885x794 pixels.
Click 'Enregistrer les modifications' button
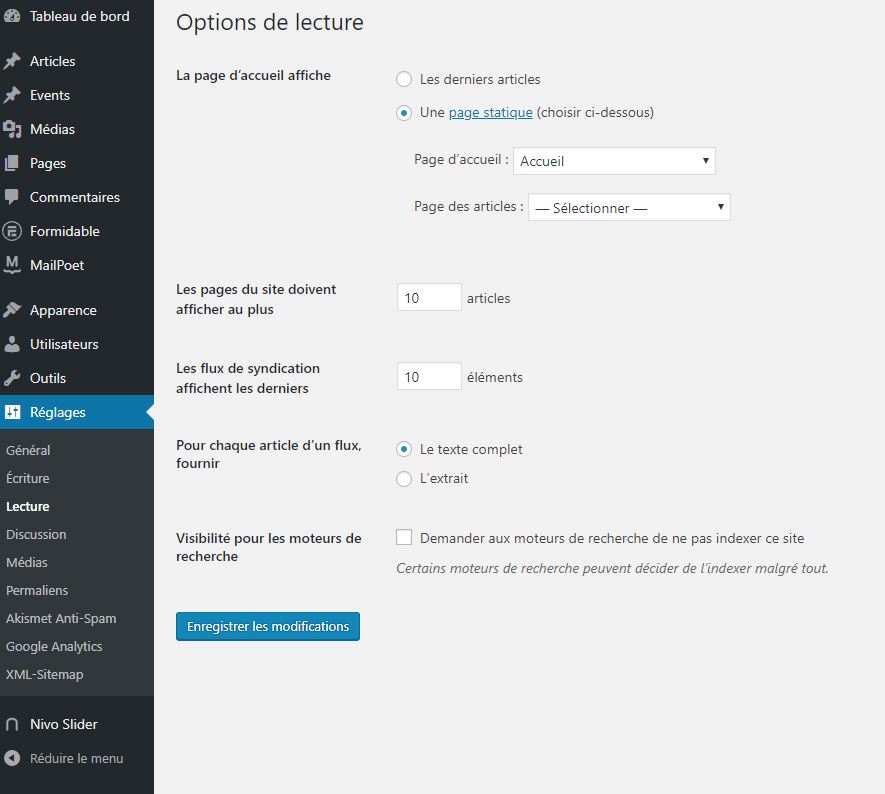click(x=268, y=626)
